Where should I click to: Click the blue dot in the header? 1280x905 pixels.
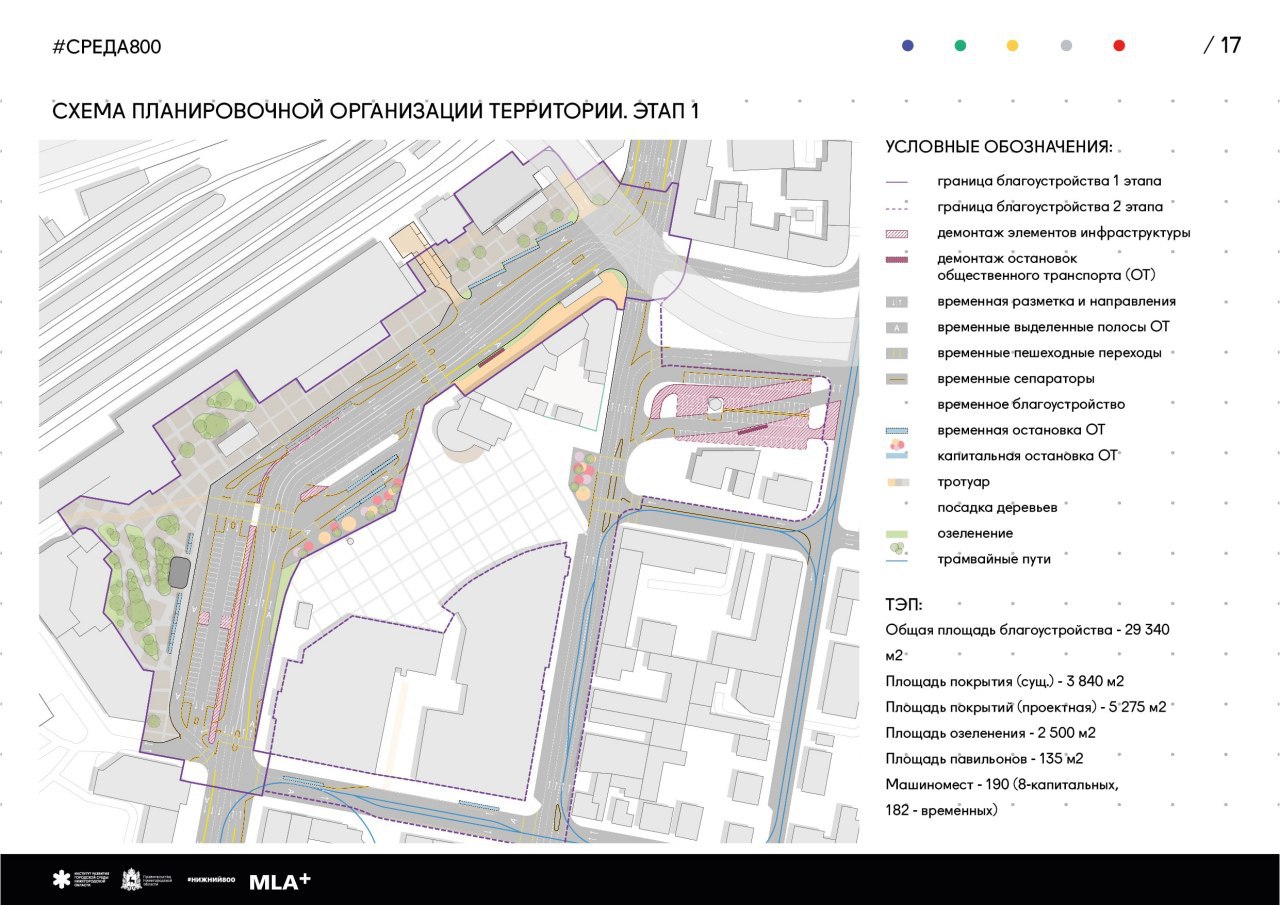coord(907,46)
